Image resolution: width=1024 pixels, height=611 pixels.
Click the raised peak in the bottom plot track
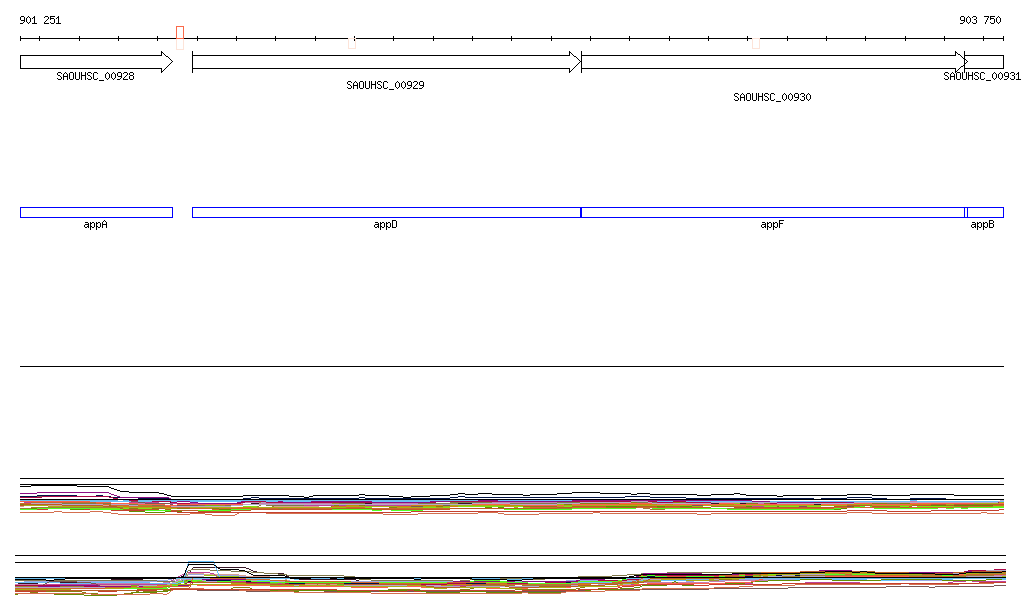200,566
